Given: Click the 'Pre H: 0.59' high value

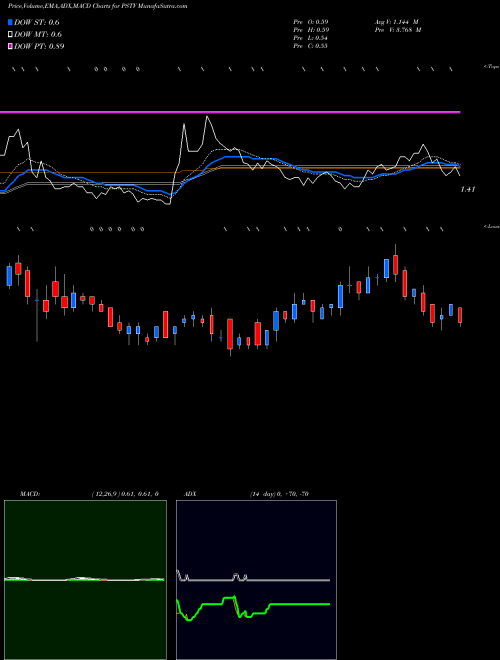Looking at the screenshot, I should coord(311,30).
